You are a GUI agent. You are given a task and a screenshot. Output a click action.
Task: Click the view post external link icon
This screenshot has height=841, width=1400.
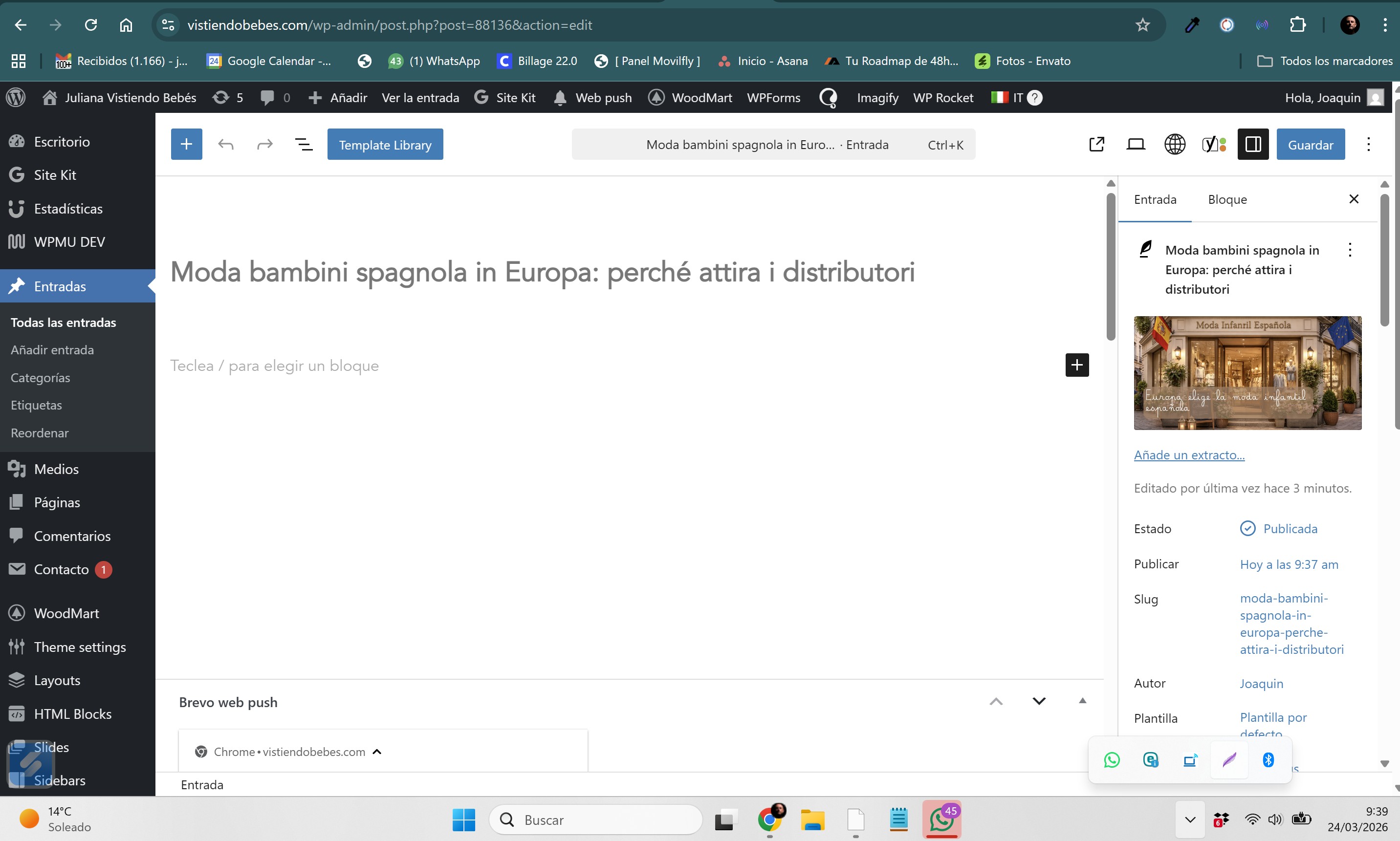[1096, 145]
